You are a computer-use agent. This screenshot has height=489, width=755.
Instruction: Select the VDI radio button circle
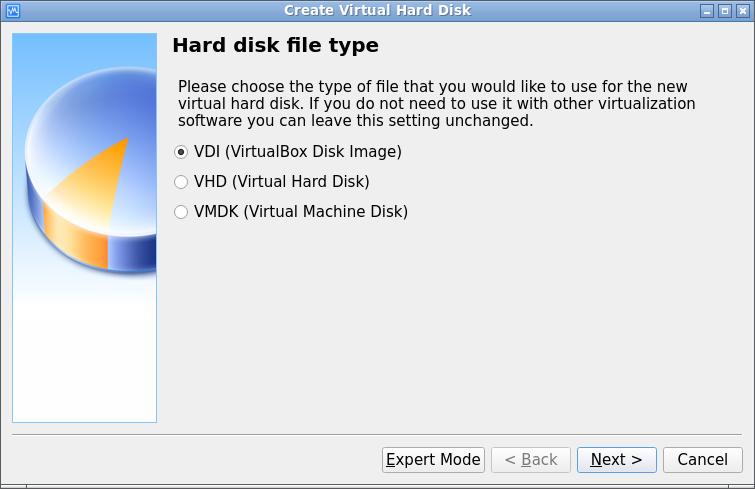click(181, 152)
